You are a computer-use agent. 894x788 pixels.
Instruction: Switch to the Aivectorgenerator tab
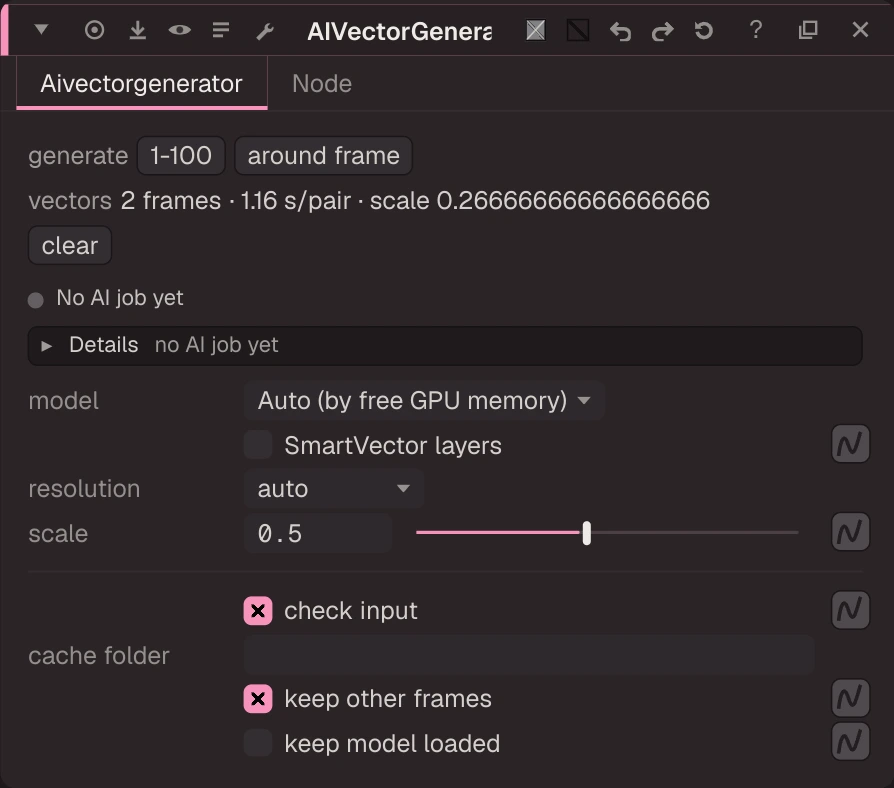(x=141, y=84)
